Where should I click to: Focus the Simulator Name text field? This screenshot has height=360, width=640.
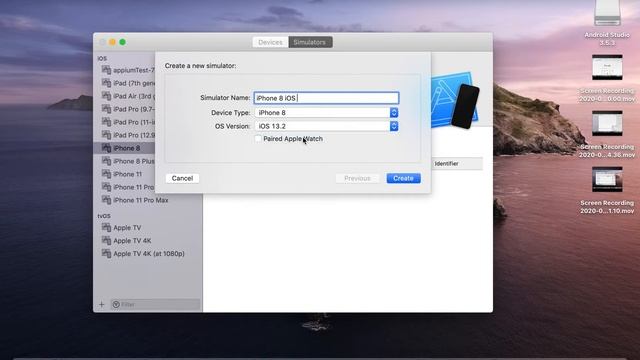[326, 98]
